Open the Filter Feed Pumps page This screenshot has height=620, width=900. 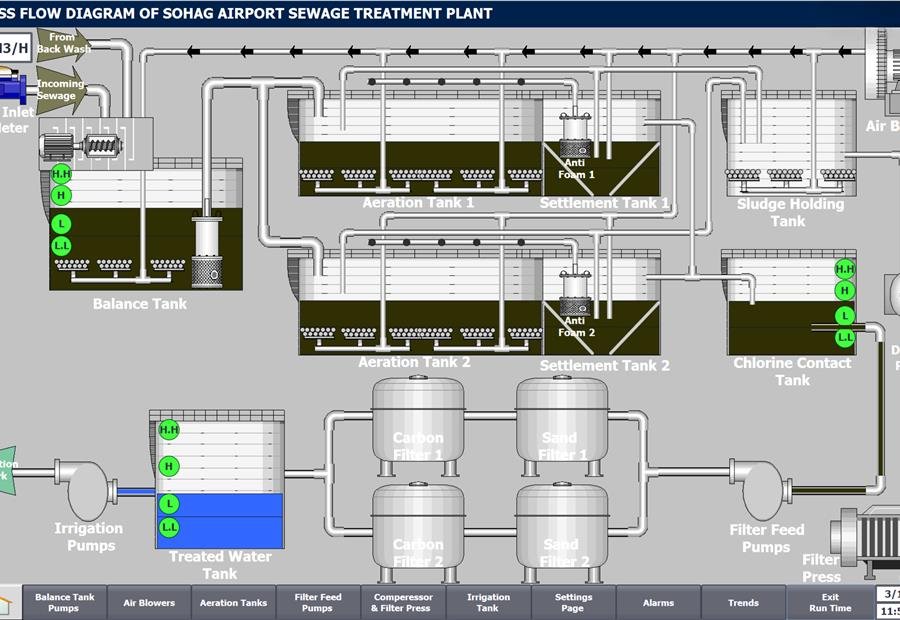(x=318, y=602)
